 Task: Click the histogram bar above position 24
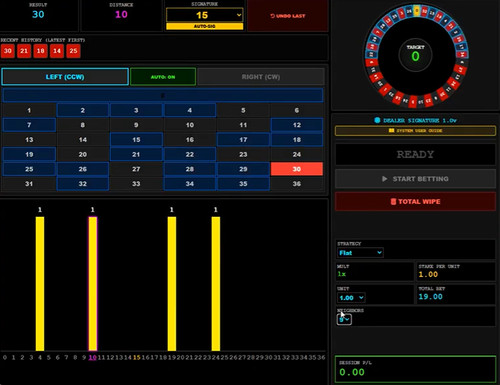[216, 284]
